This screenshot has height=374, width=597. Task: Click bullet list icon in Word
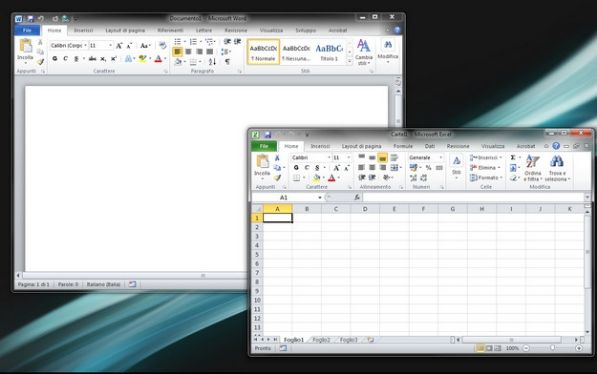click(x=178, y=42)
